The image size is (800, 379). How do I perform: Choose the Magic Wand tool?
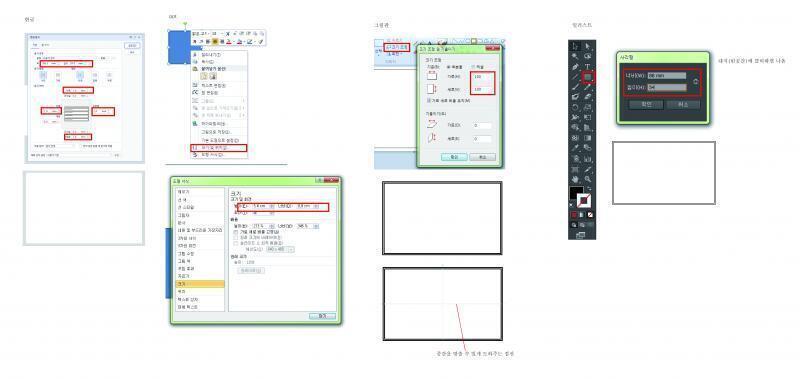(575, 56)
